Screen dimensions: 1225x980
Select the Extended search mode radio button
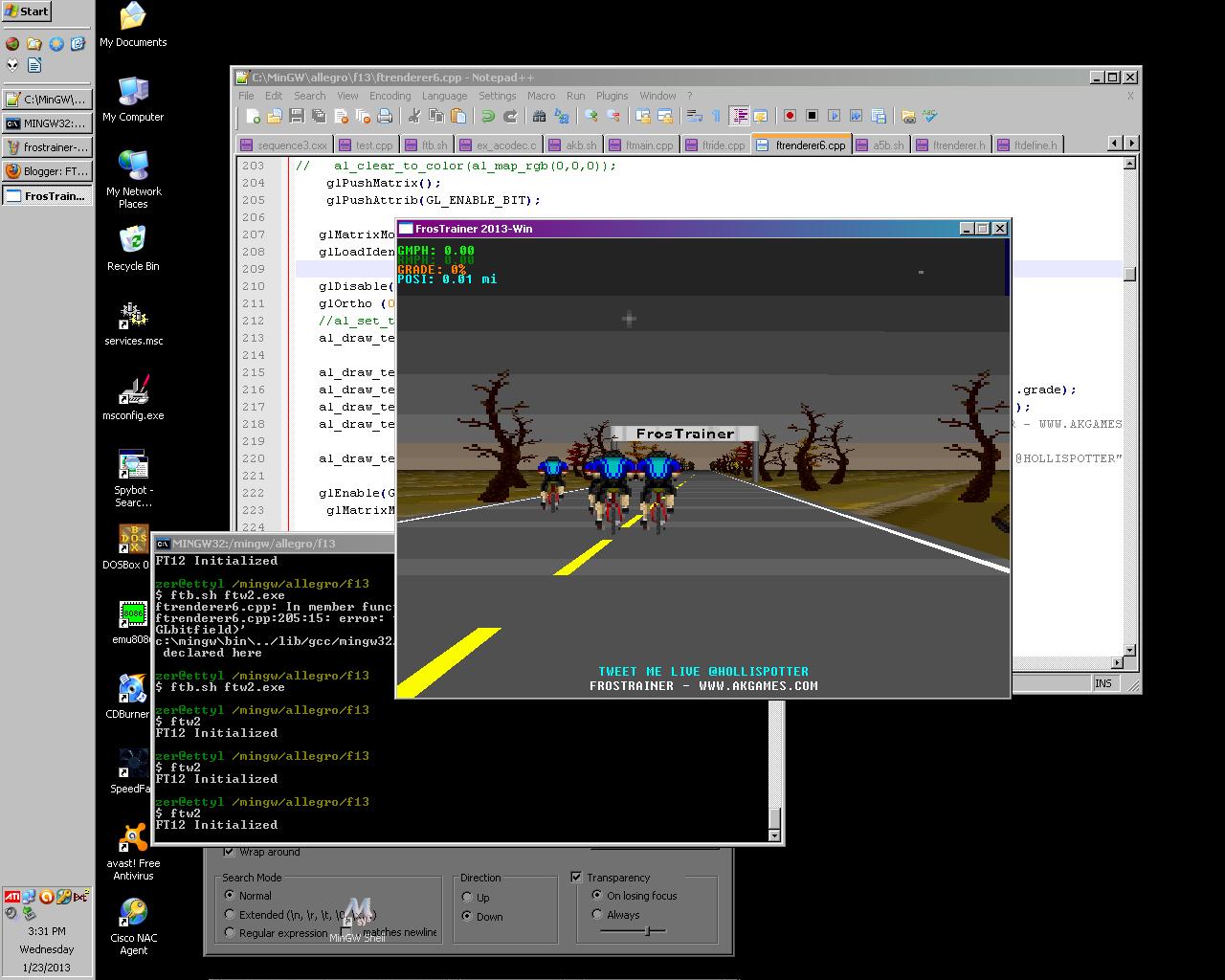pyautogui.click(x=230, y=914)
